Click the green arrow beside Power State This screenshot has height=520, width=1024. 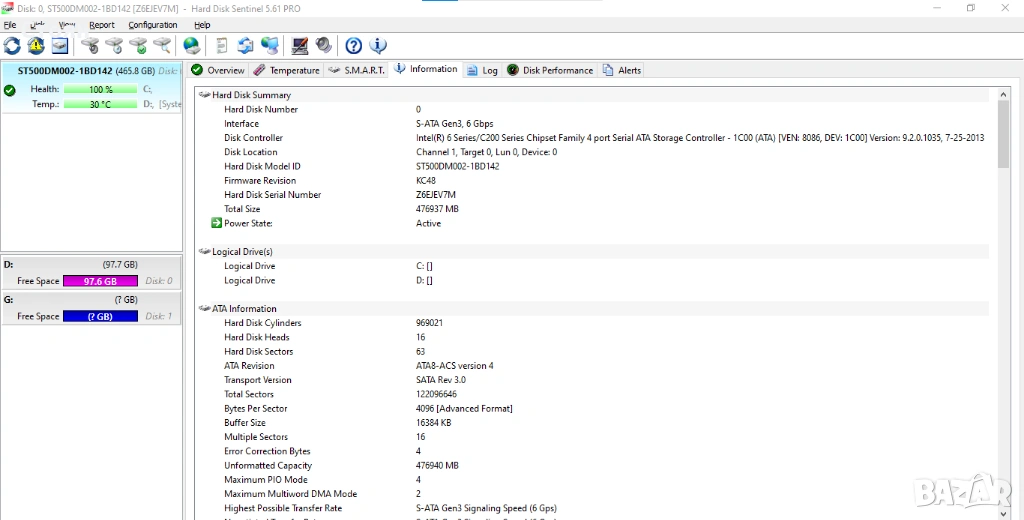[x=216, y=223]
